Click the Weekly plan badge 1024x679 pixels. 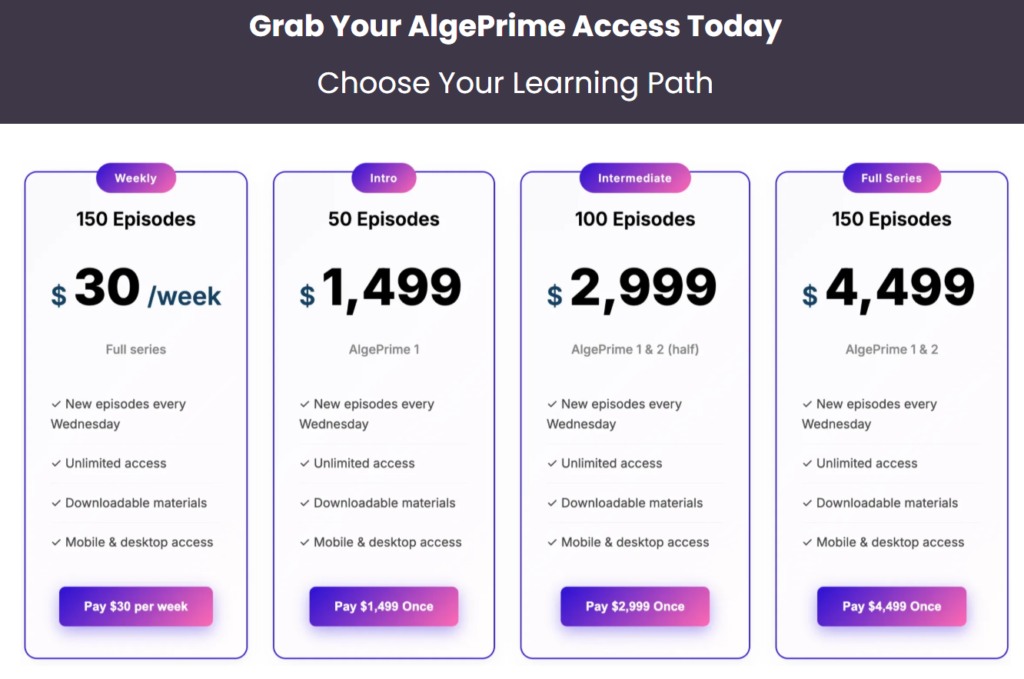(136, 178)
